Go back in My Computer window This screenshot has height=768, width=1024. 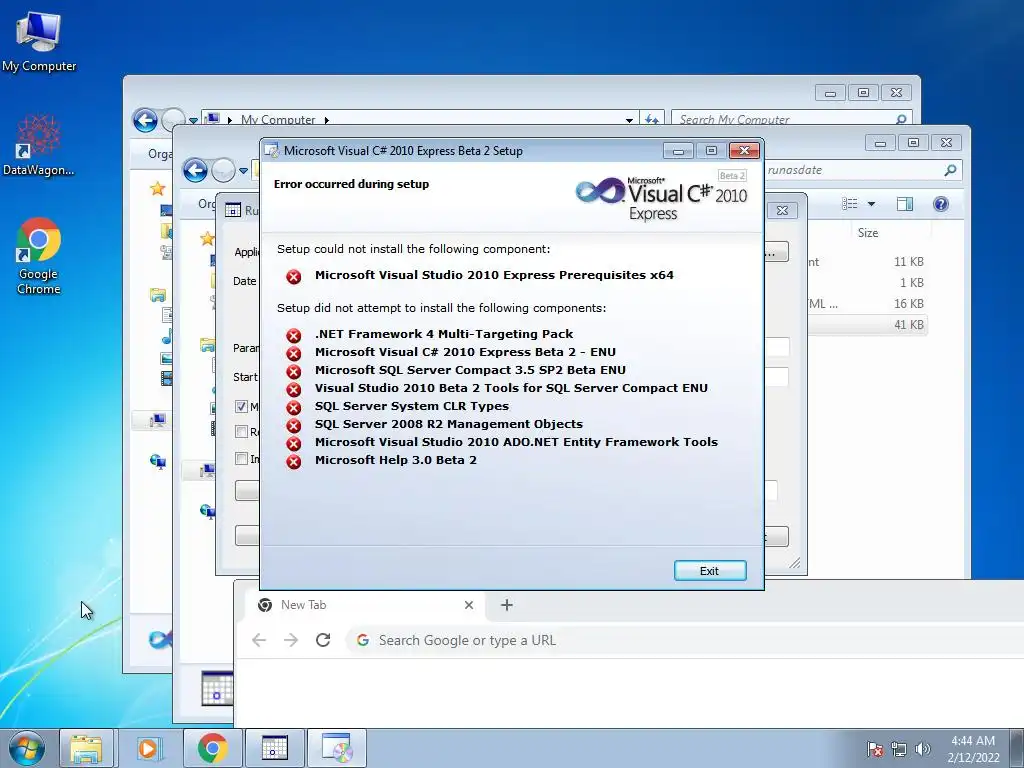point(145,120)
